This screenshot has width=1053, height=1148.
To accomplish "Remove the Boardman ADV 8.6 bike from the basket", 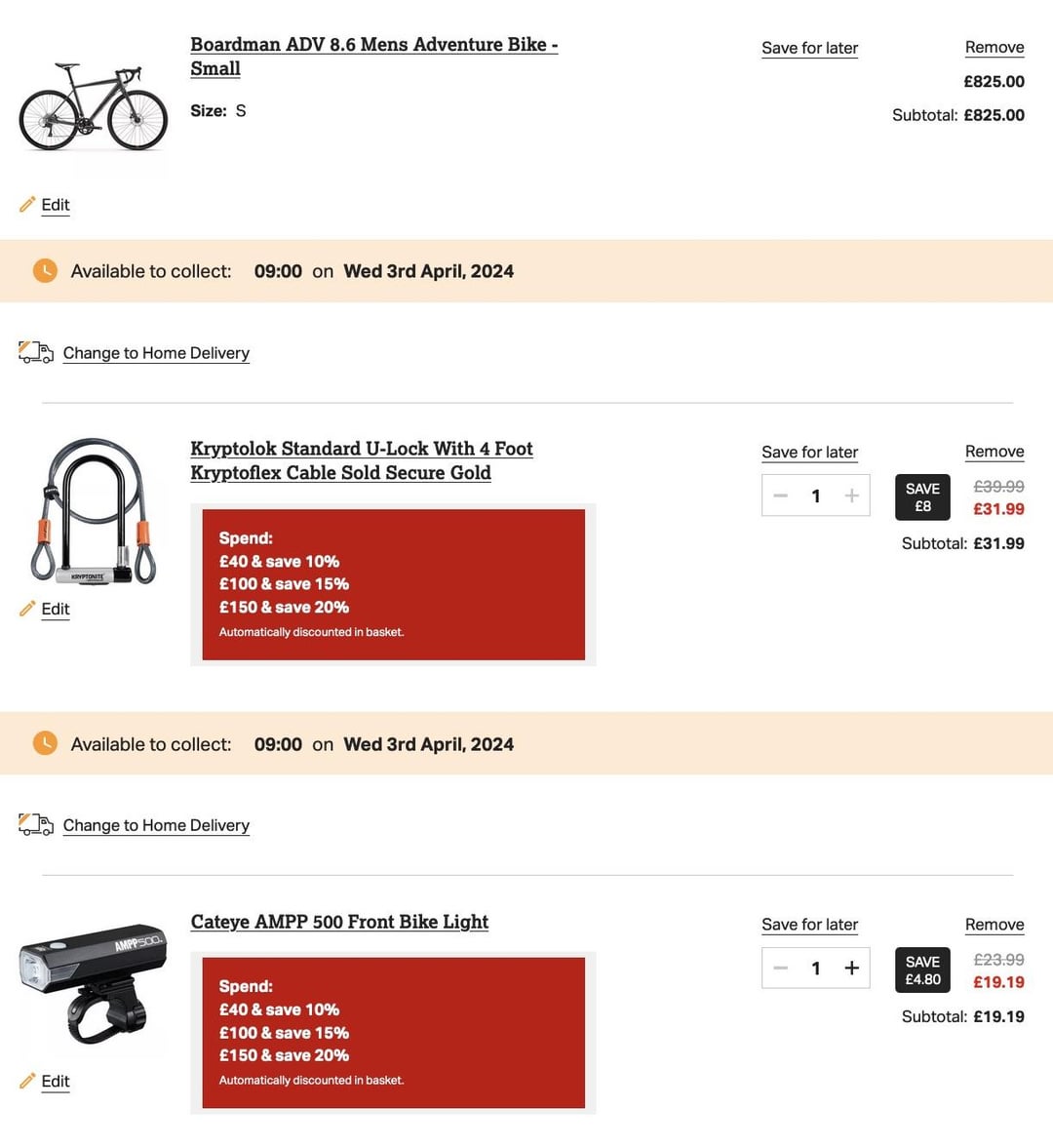I will 994,48.
